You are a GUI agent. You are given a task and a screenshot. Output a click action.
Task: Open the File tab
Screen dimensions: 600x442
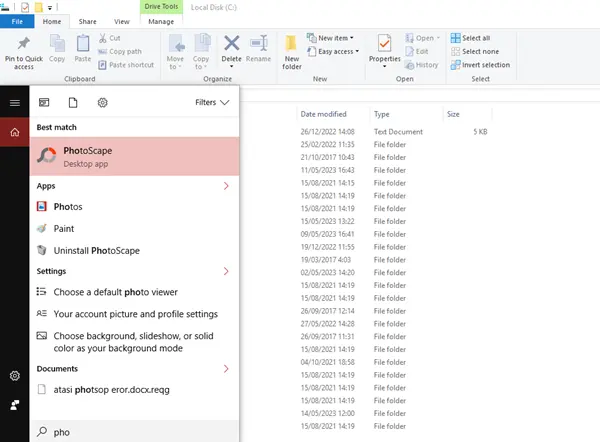point(17,21)
